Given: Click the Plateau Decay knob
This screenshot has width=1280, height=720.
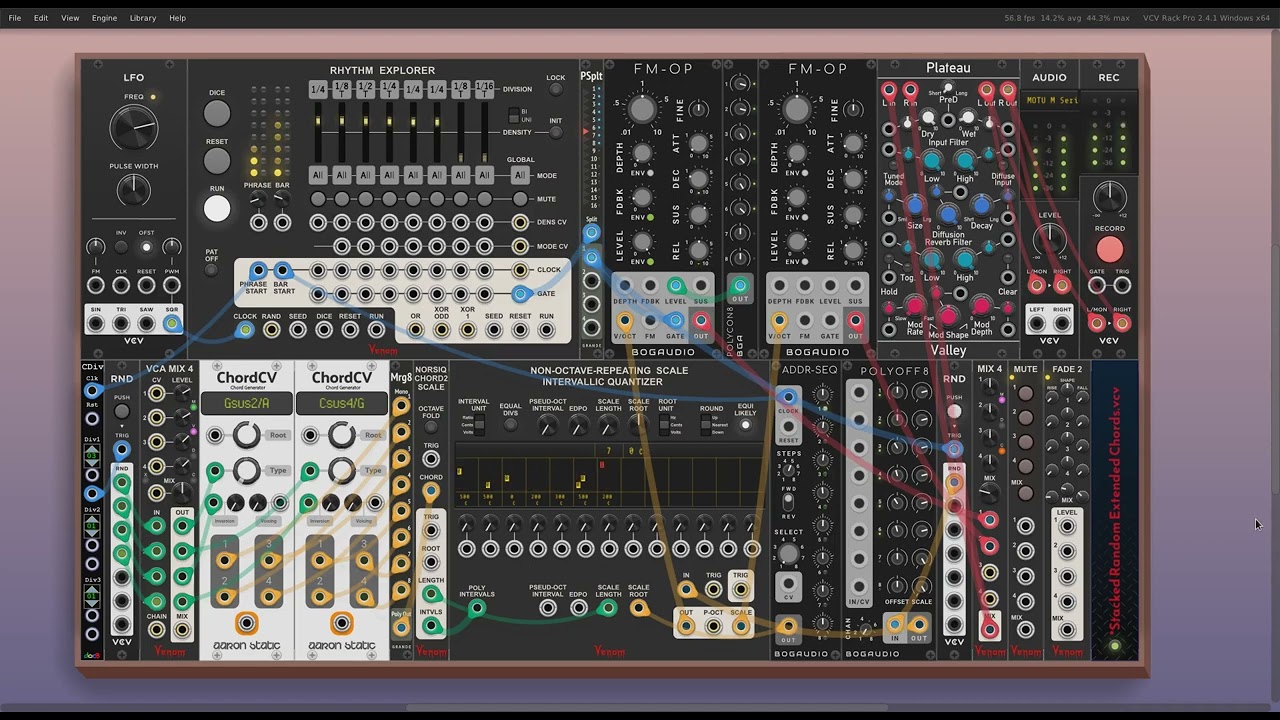Looking at the screenshot, I should click(981, 205).
